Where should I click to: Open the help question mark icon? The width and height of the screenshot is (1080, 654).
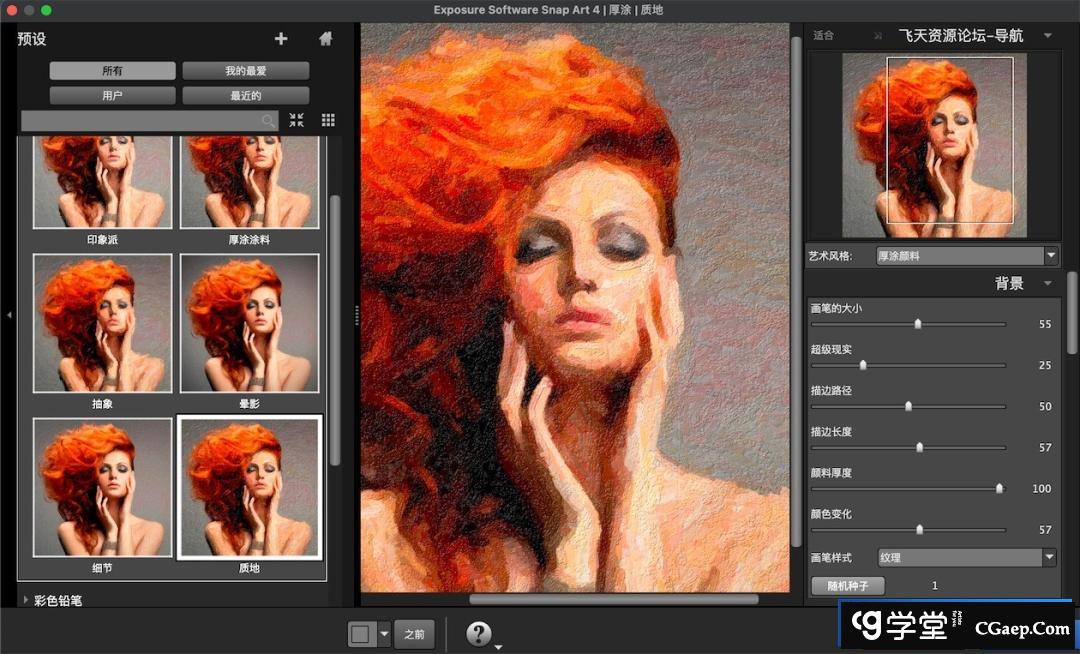click(x=479, y=633)
